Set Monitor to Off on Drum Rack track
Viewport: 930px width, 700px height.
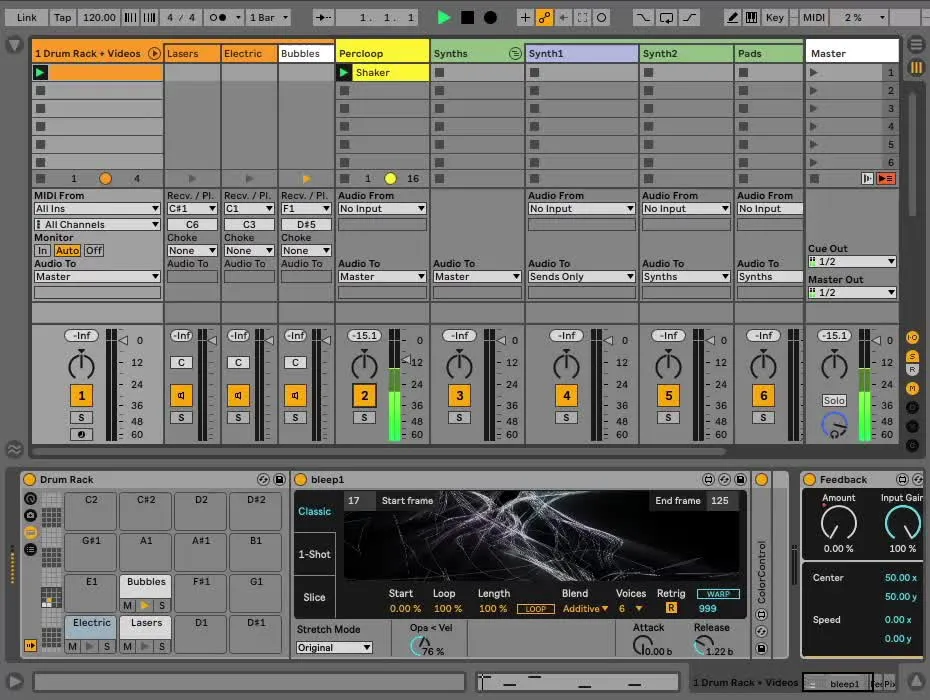[x=93, y=250]
